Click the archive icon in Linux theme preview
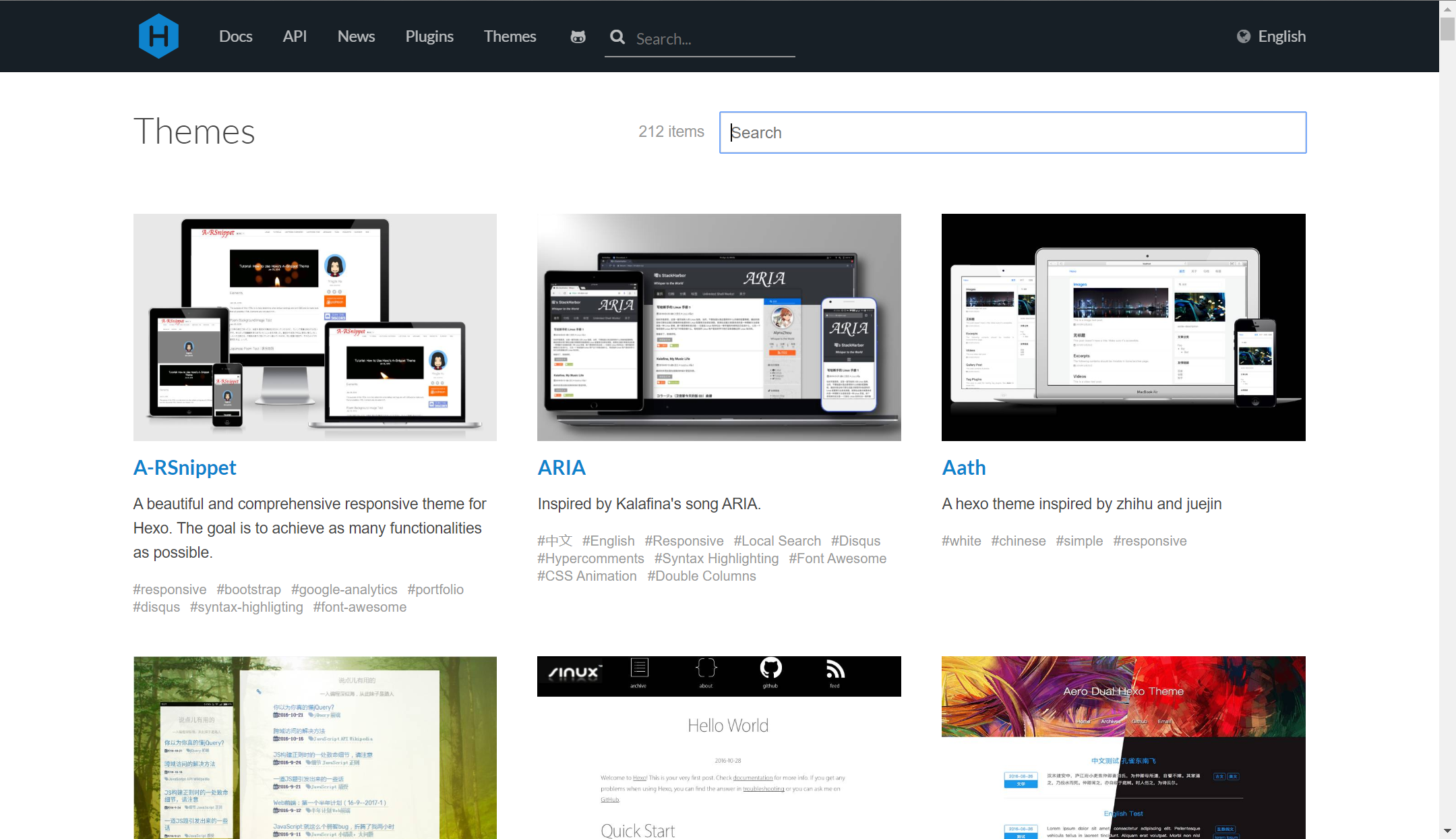Screen dimensions: 1456x839 [639, 669]
